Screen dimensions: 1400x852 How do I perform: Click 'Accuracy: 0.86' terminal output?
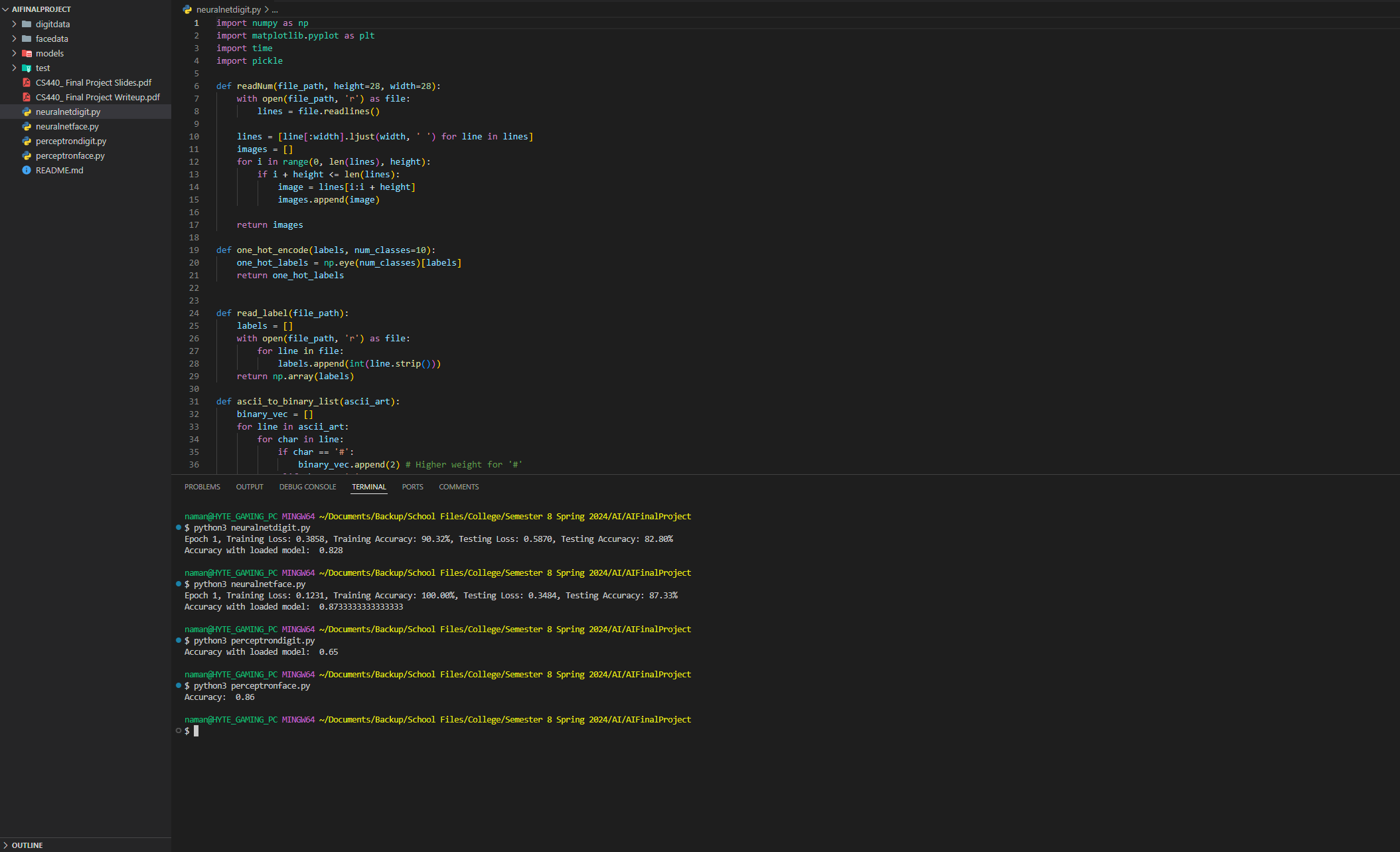pyautogui.click(x=220, y=697)
